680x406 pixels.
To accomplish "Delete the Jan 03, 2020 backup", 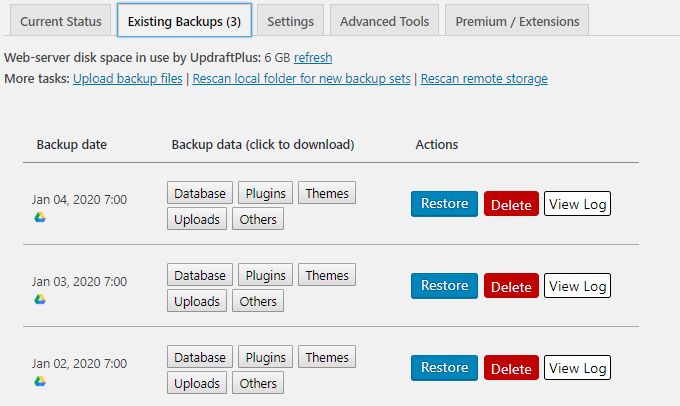I will (x=511, y=287).
